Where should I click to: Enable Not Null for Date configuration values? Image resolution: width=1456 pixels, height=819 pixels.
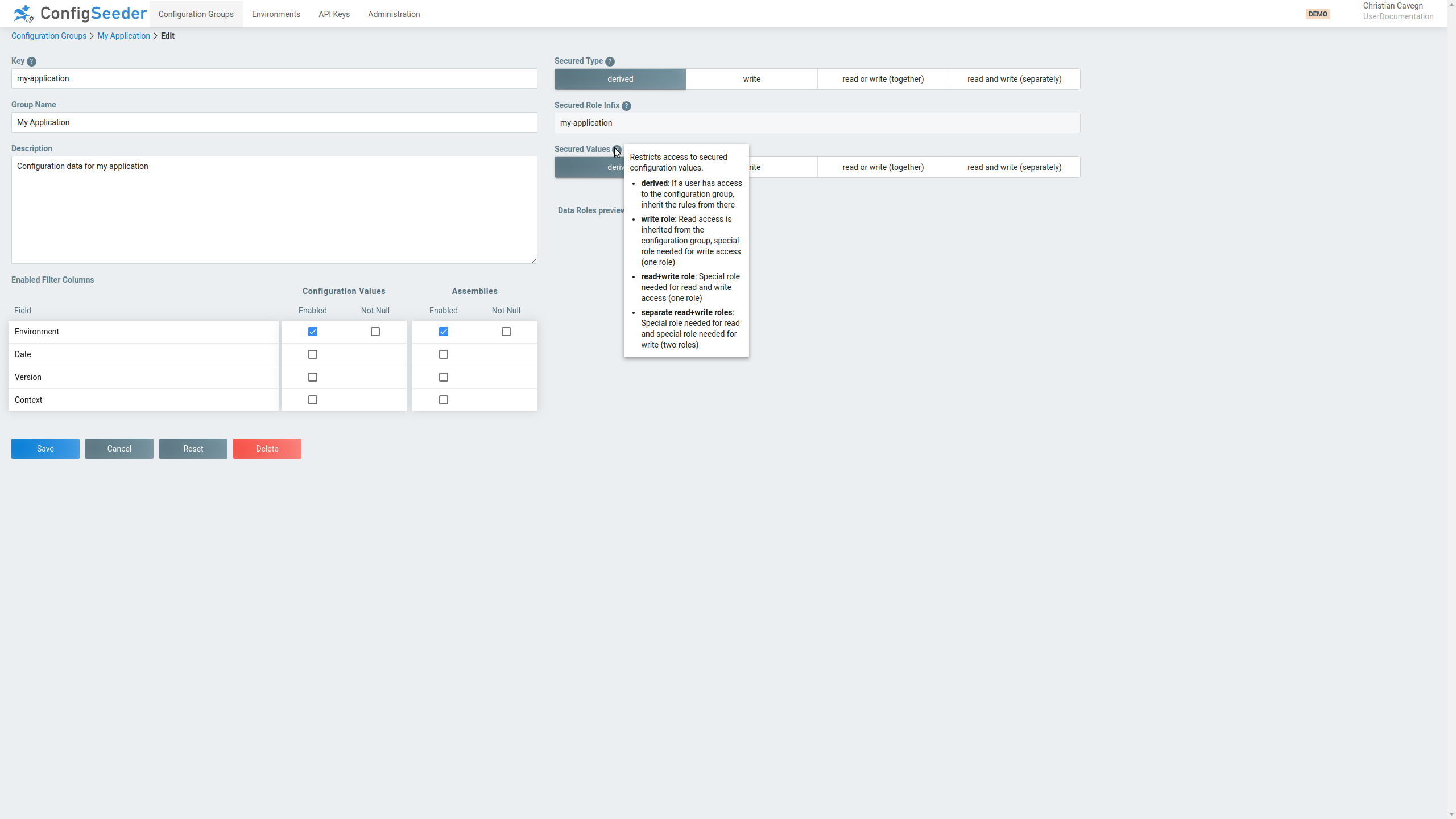tap(374, 354)
